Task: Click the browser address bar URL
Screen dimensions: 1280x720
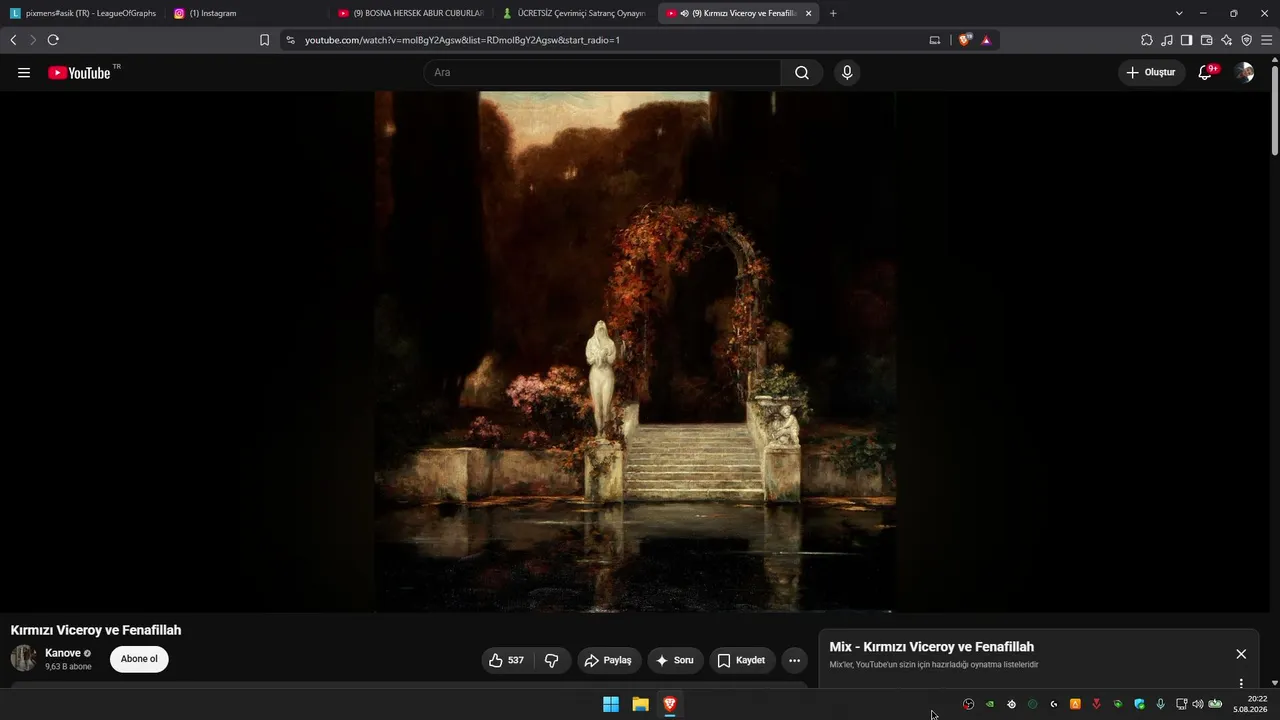Action: [462, 40]
